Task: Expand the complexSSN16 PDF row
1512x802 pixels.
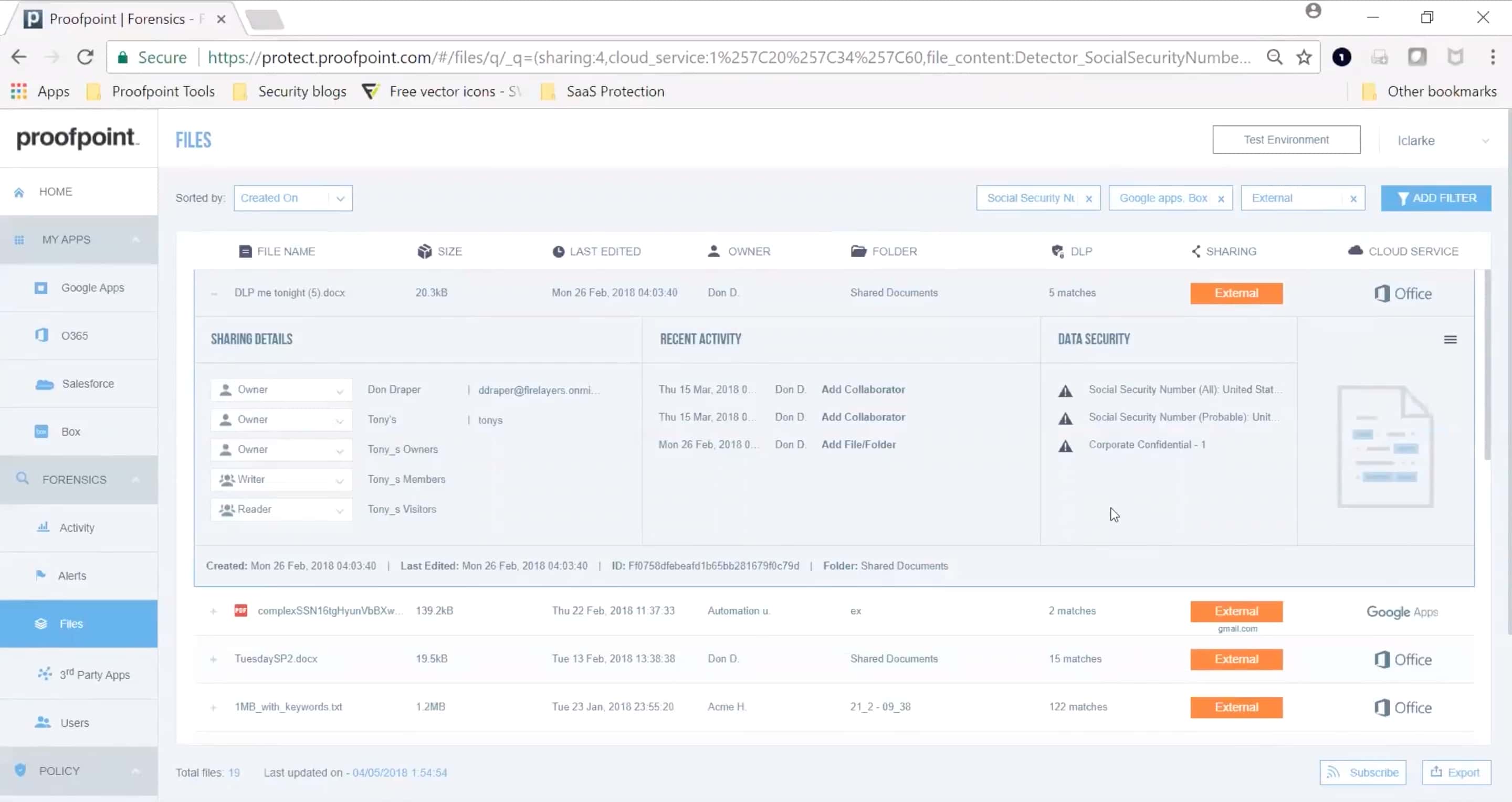Action: [x=214, y=611]
